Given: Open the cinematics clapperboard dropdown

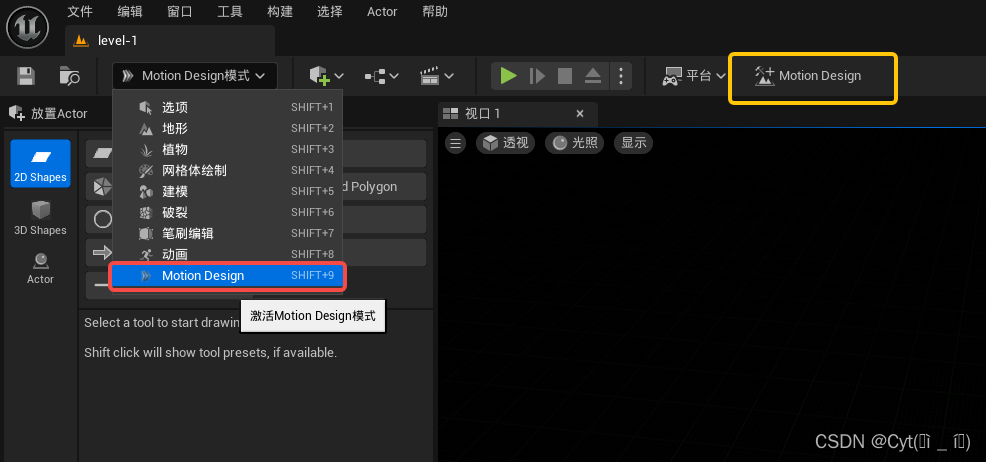Looking at the screenshot, I should (x=437, y=76).
